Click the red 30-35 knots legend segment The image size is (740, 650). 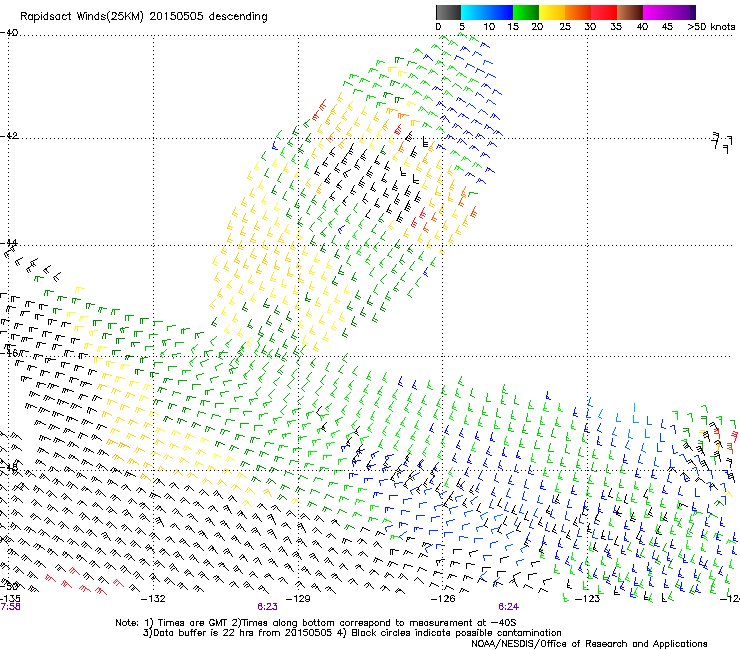[604, 12]
